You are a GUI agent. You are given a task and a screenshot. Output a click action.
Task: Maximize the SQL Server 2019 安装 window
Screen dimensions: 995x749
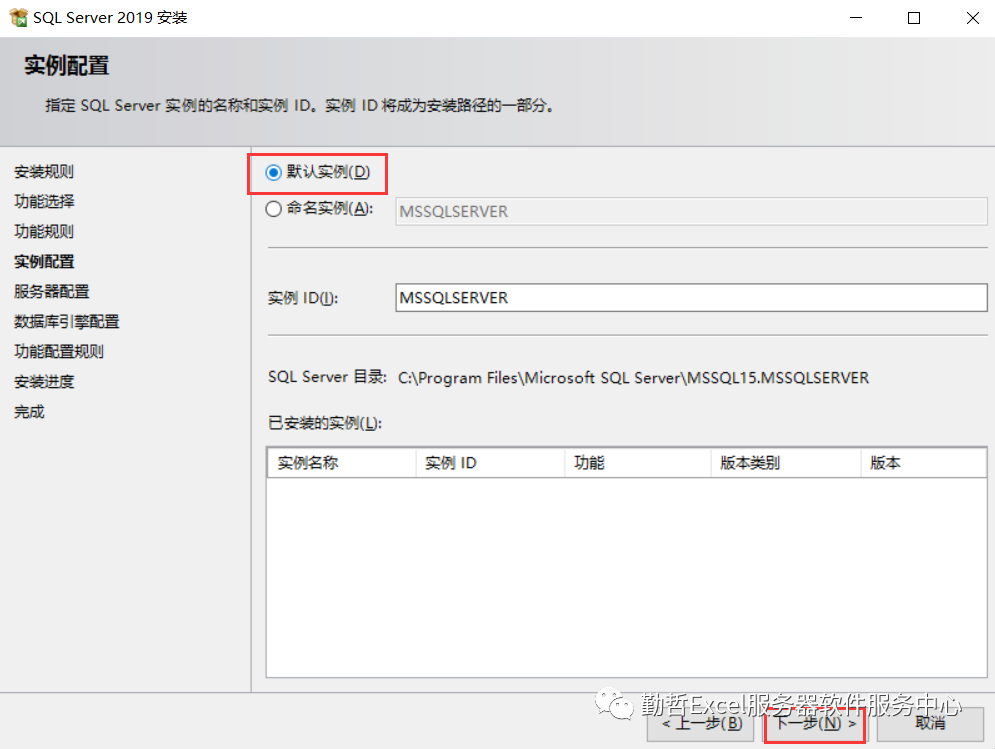[x=914, y=18]
